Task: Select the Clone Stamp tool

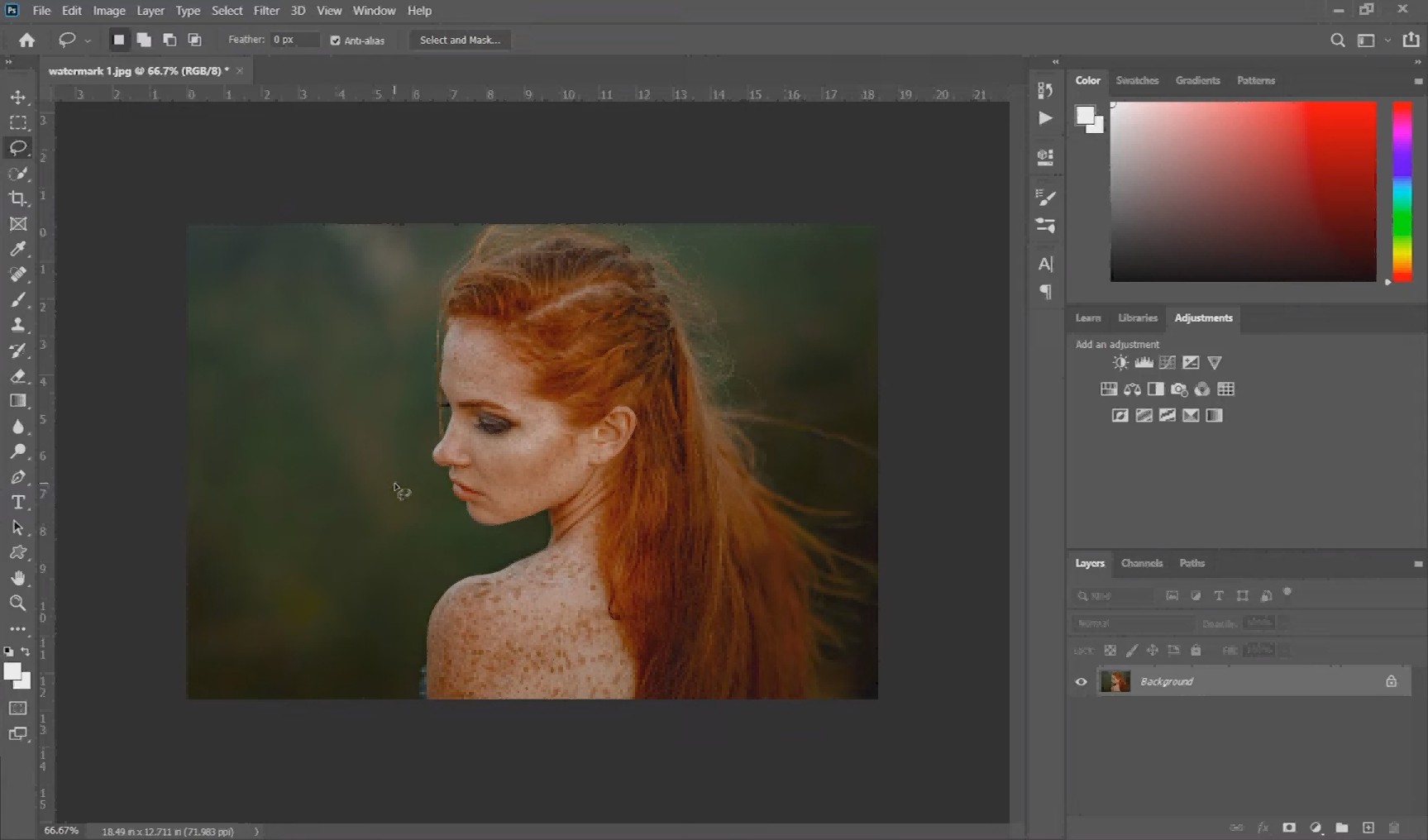Action: 18,325
